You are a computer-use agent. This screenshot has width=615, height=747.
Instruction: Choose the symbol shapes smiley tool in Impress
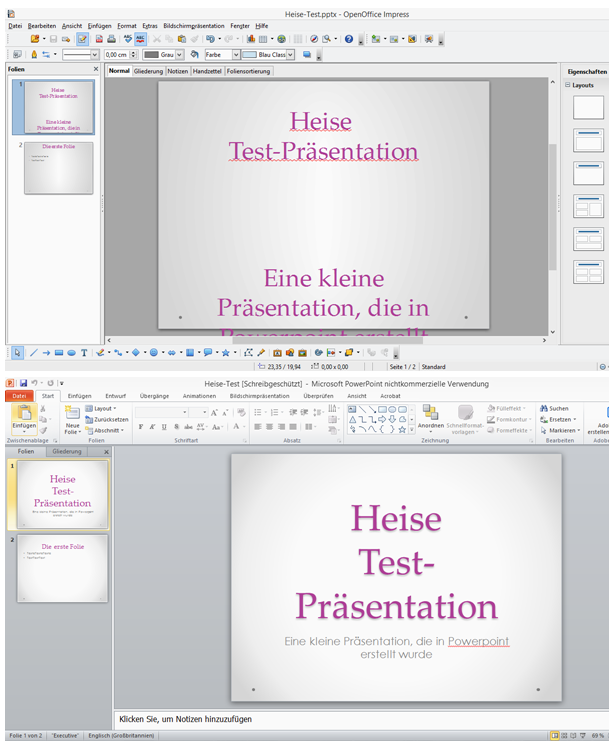pyautogui.click(x=153, y=353)
